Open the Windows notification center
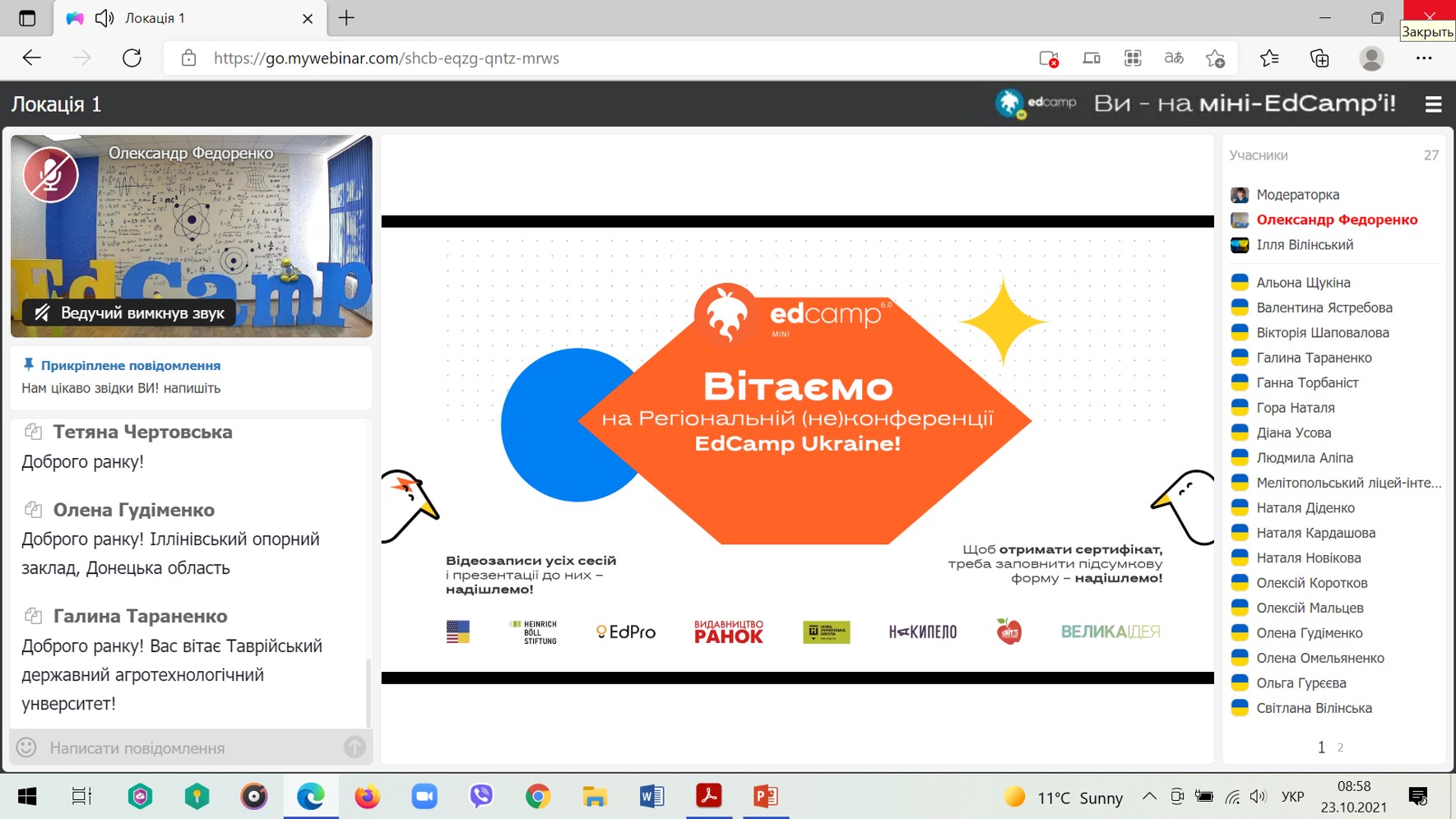This screenshot has height=819, width=1456. 1418,796
